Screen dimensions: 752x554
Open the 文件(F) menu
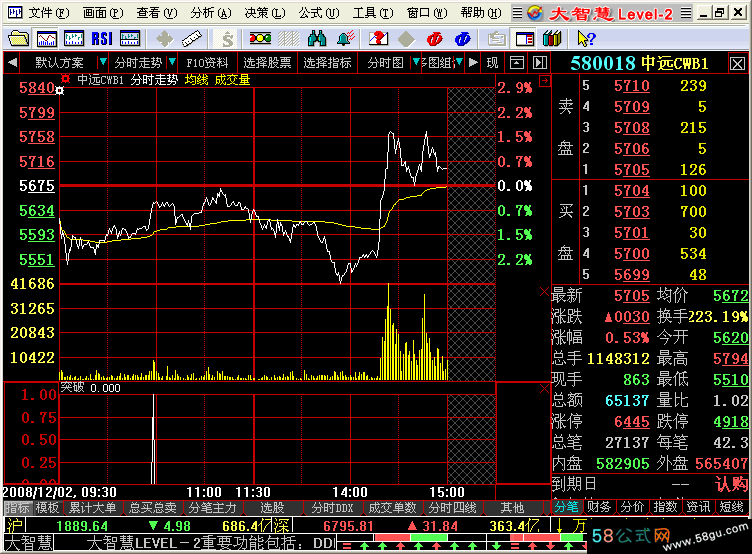point(49,13)
